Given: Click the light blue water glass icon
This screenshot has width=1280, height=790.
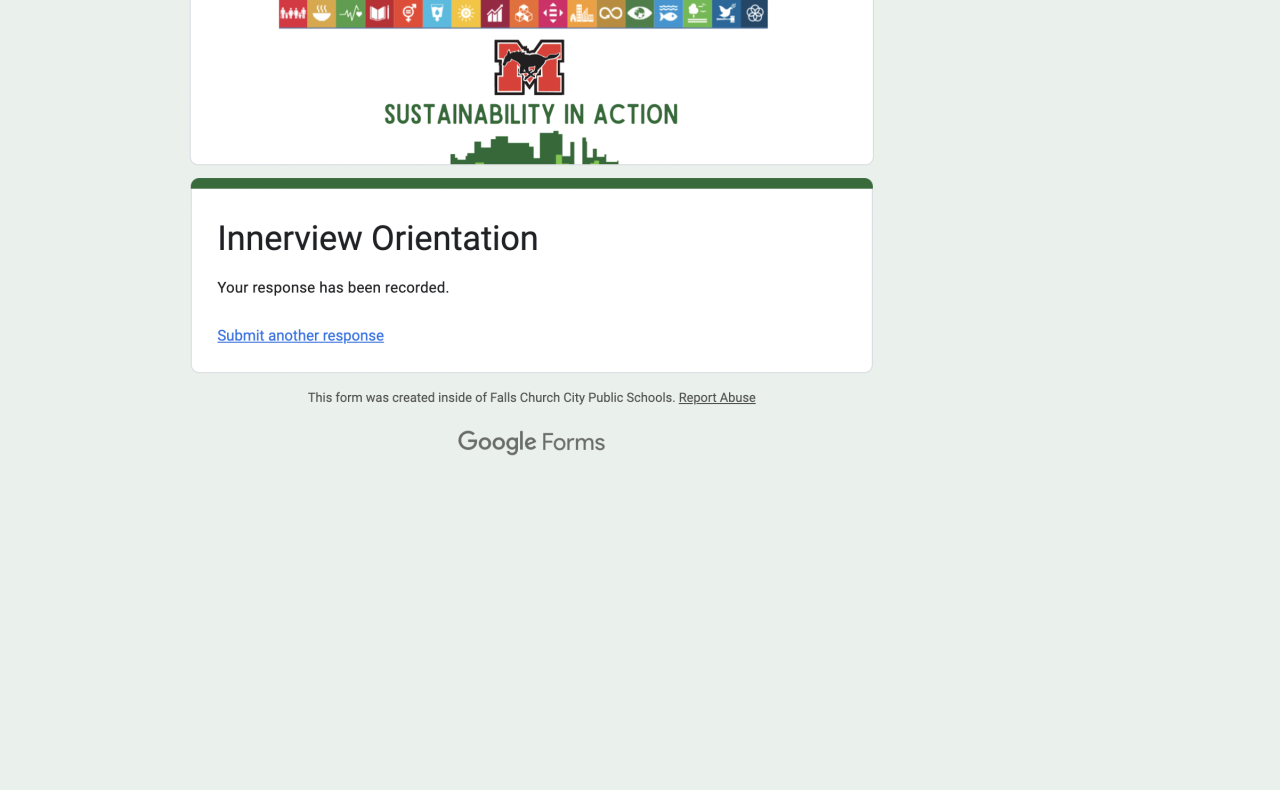Looking at the screenshot, I should pos(437,14).
